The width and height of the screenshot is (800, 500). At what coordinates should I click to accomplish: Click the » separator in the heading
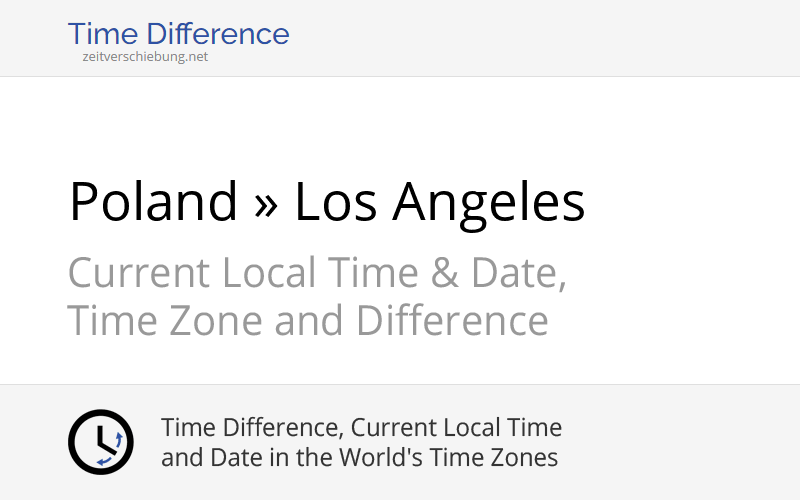[x=266, y=204]
